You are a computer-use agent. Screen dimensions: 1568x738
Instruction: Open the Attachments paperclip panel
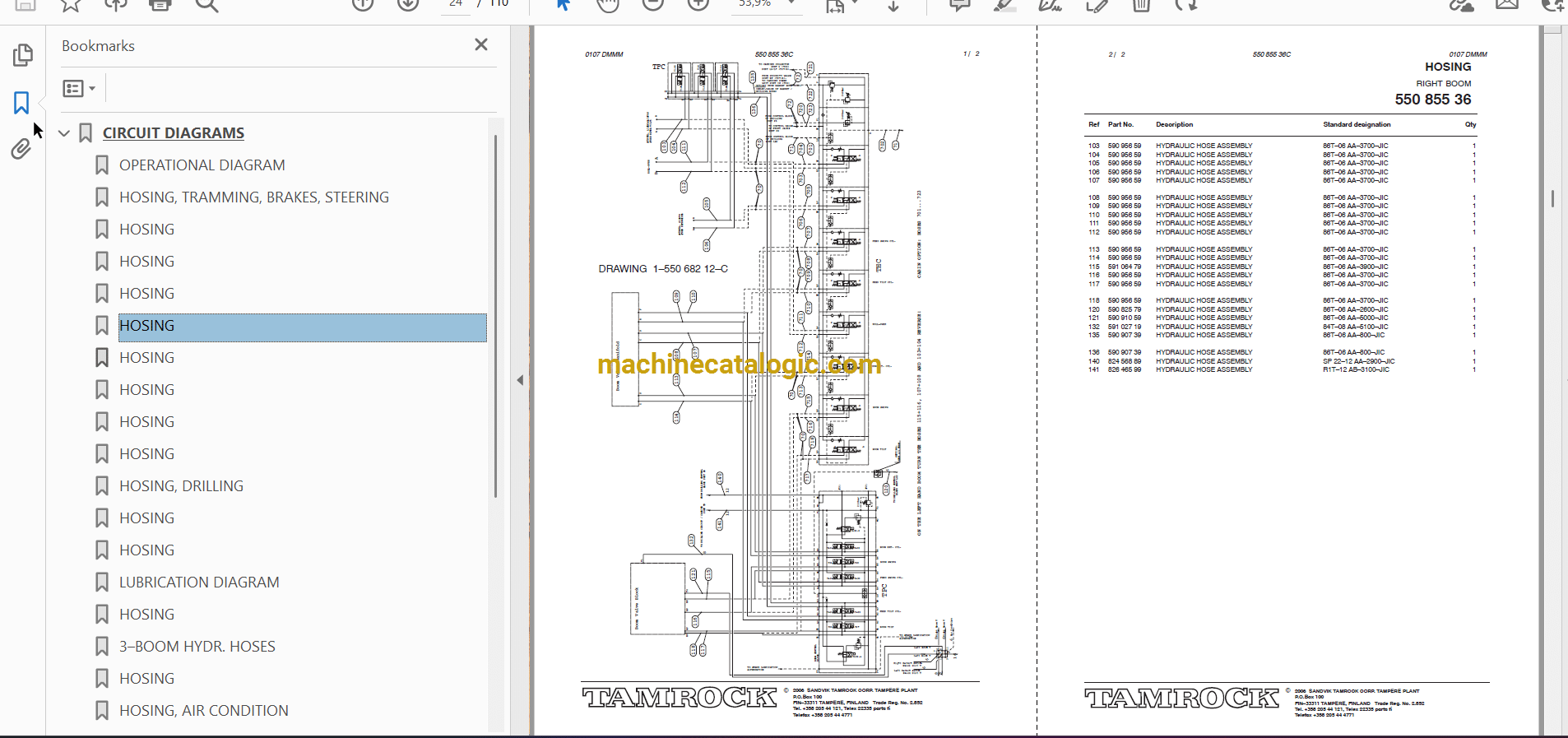pos(21,149)
